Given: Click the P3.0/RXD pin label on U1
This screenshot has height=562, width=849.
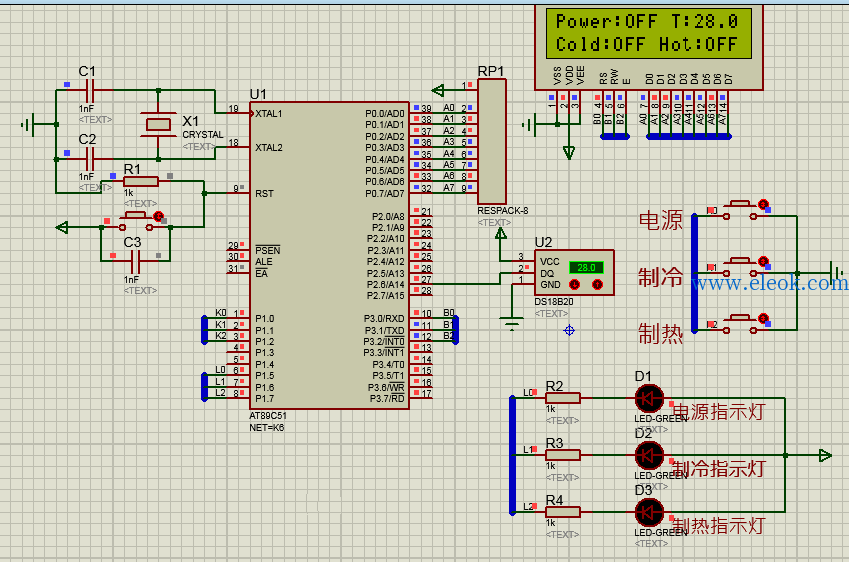Looking at the screenshot, I should click(x=384, y=318).
